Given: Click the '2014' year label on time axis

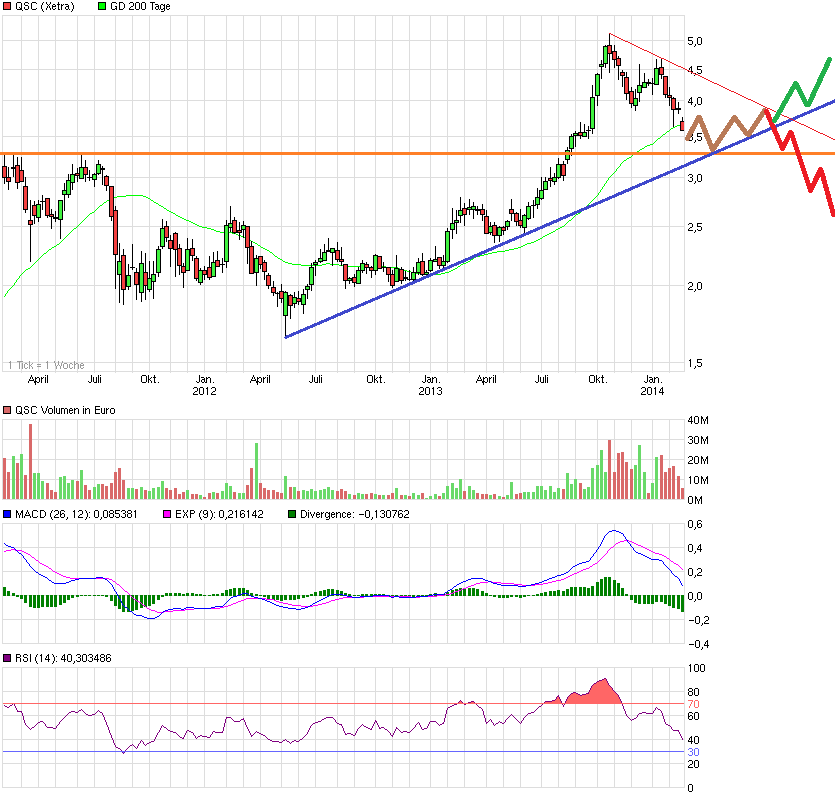Looking at the screenshot, I should pyautogui.click(x=652, y=391).
